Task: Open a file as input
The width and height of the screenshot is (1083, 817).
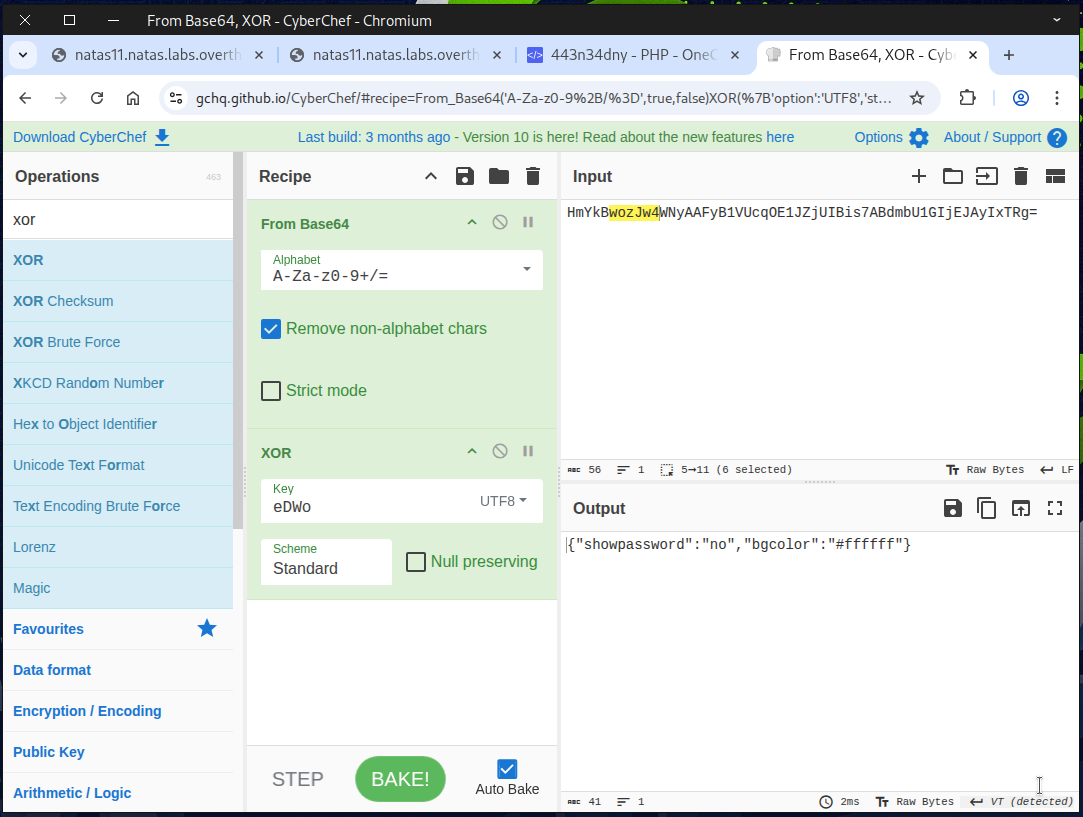Action: pyautogui.click(x=952, y=177)
